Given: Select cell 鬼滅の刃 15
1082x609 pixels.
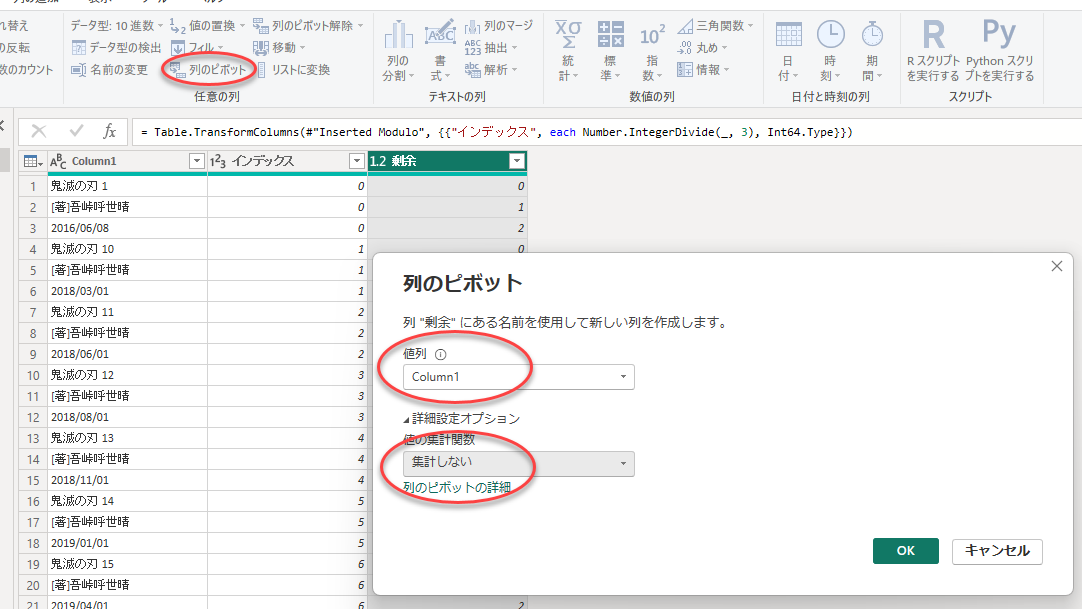Looking at the screenshot, I should [127, 564].
